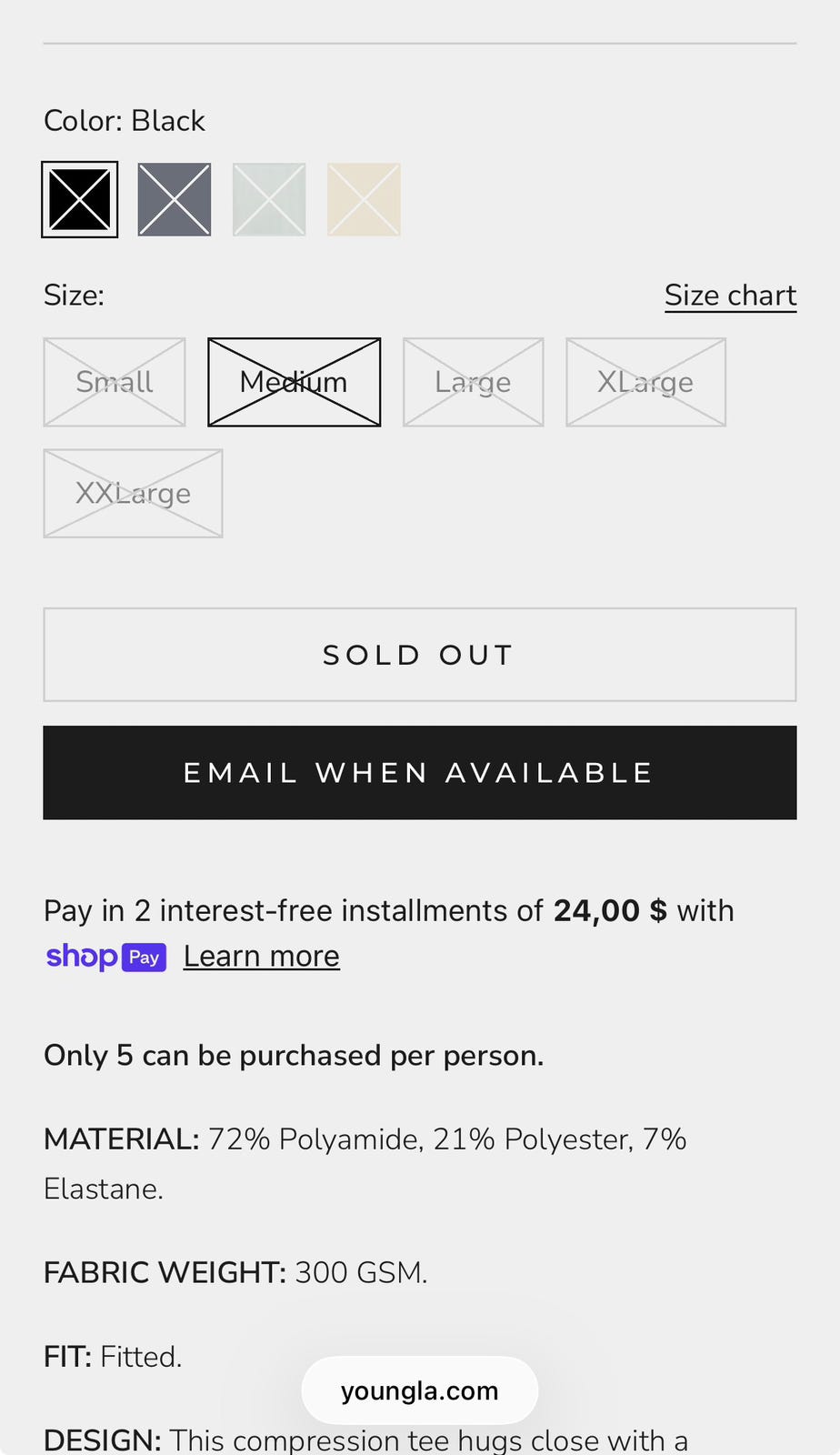Open Learn more about installments
Image resolution: width=840 pixels, height=1455 pixels.
262,957
